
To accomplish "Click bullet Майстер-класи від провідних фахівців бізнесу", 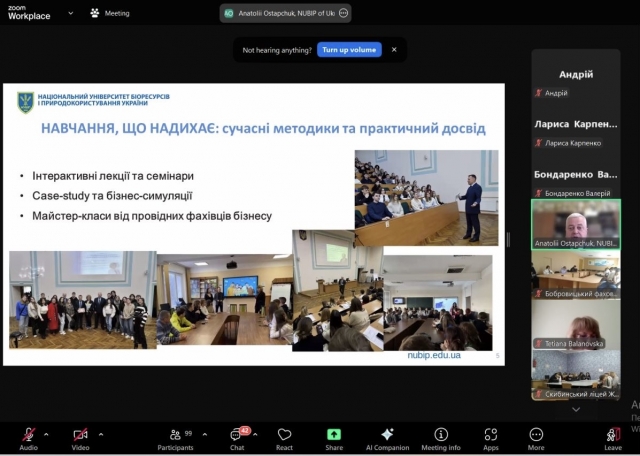I will pyautogui.click(x=152, y=216).
